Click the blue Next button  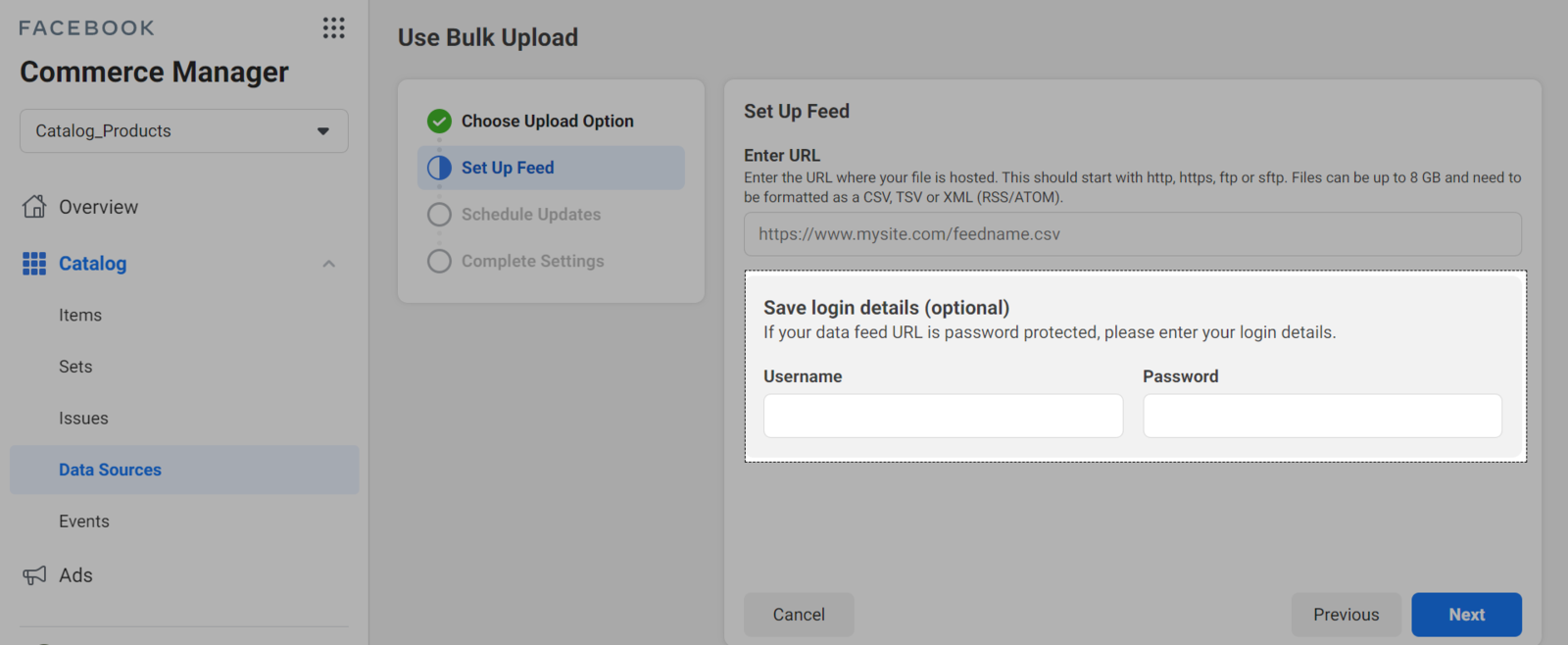1467,615
